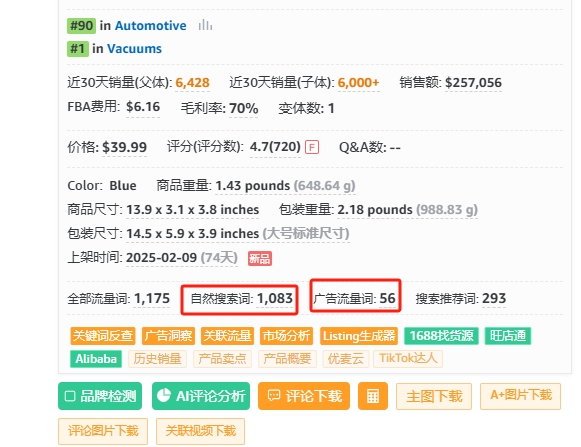
Task: Click the 评论下载 orange button
Action: point(304,396)
